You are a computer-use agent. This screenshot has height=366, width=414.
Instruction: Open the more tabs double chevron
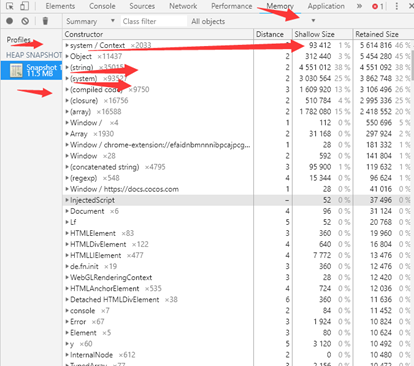[x=359, y=6]
